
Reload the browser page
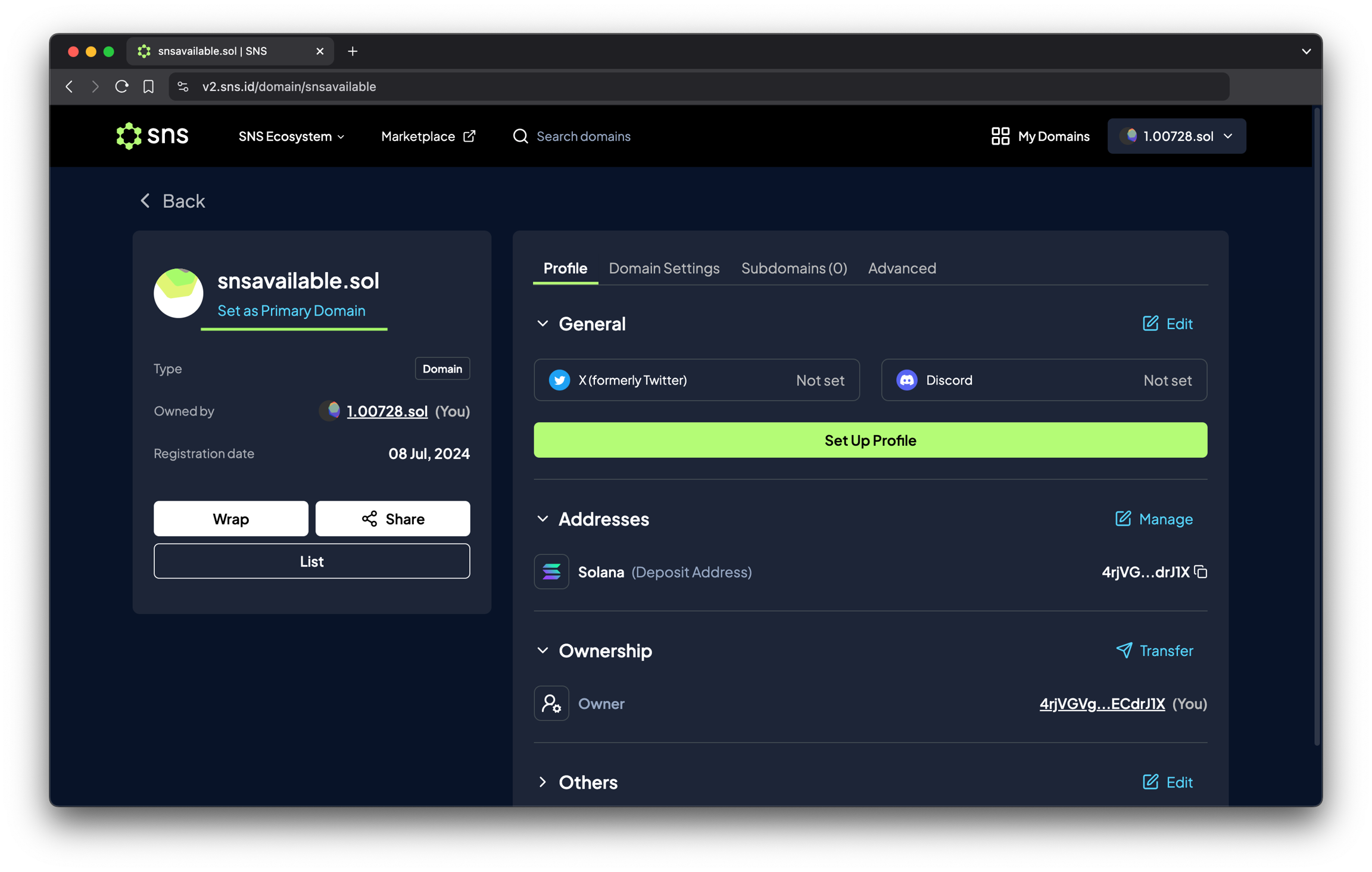pos(121,86)
